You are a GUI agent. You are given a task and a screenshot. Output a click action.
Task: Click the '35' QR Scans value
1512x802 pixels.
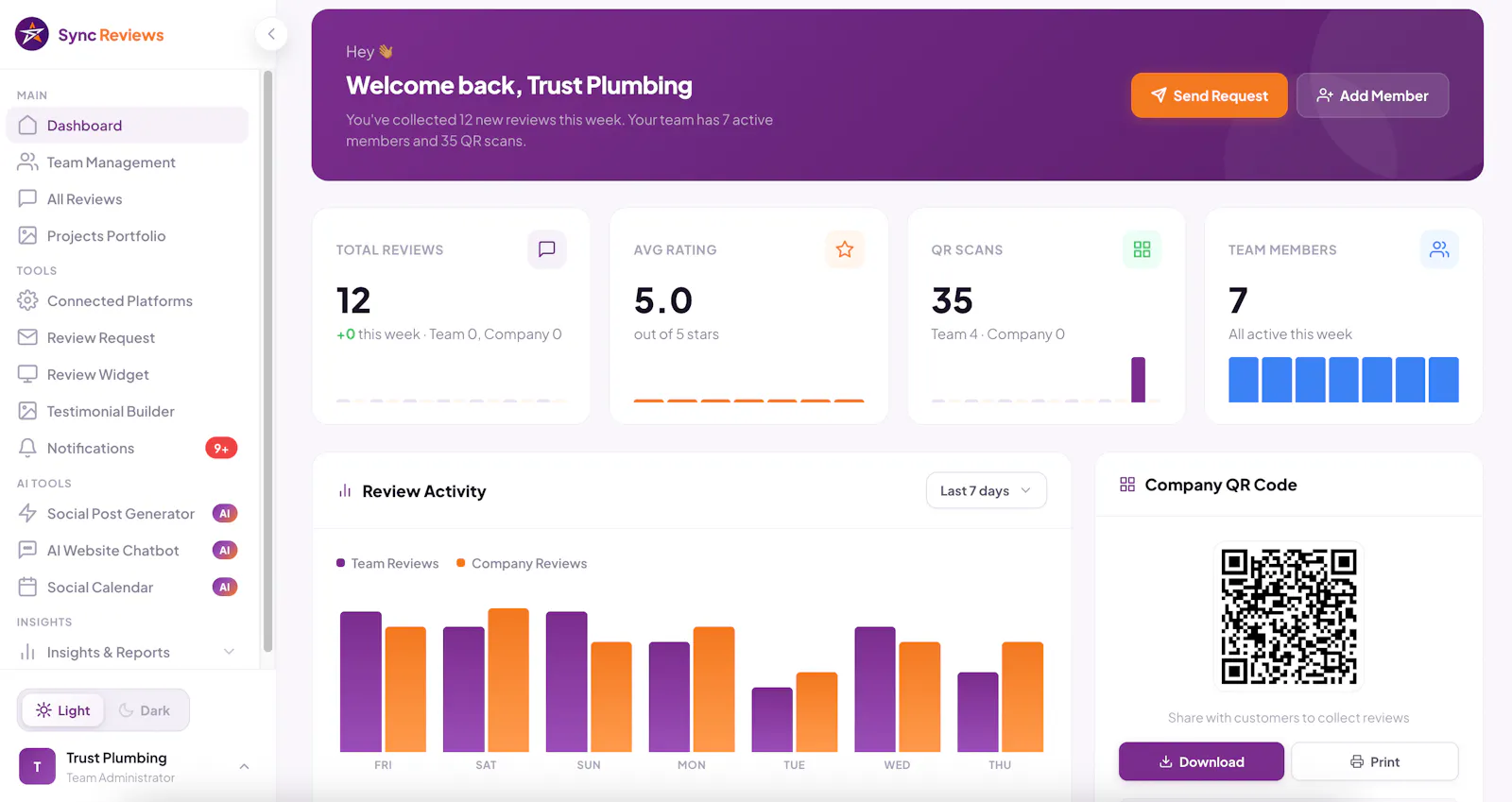[x=952, y=300]
